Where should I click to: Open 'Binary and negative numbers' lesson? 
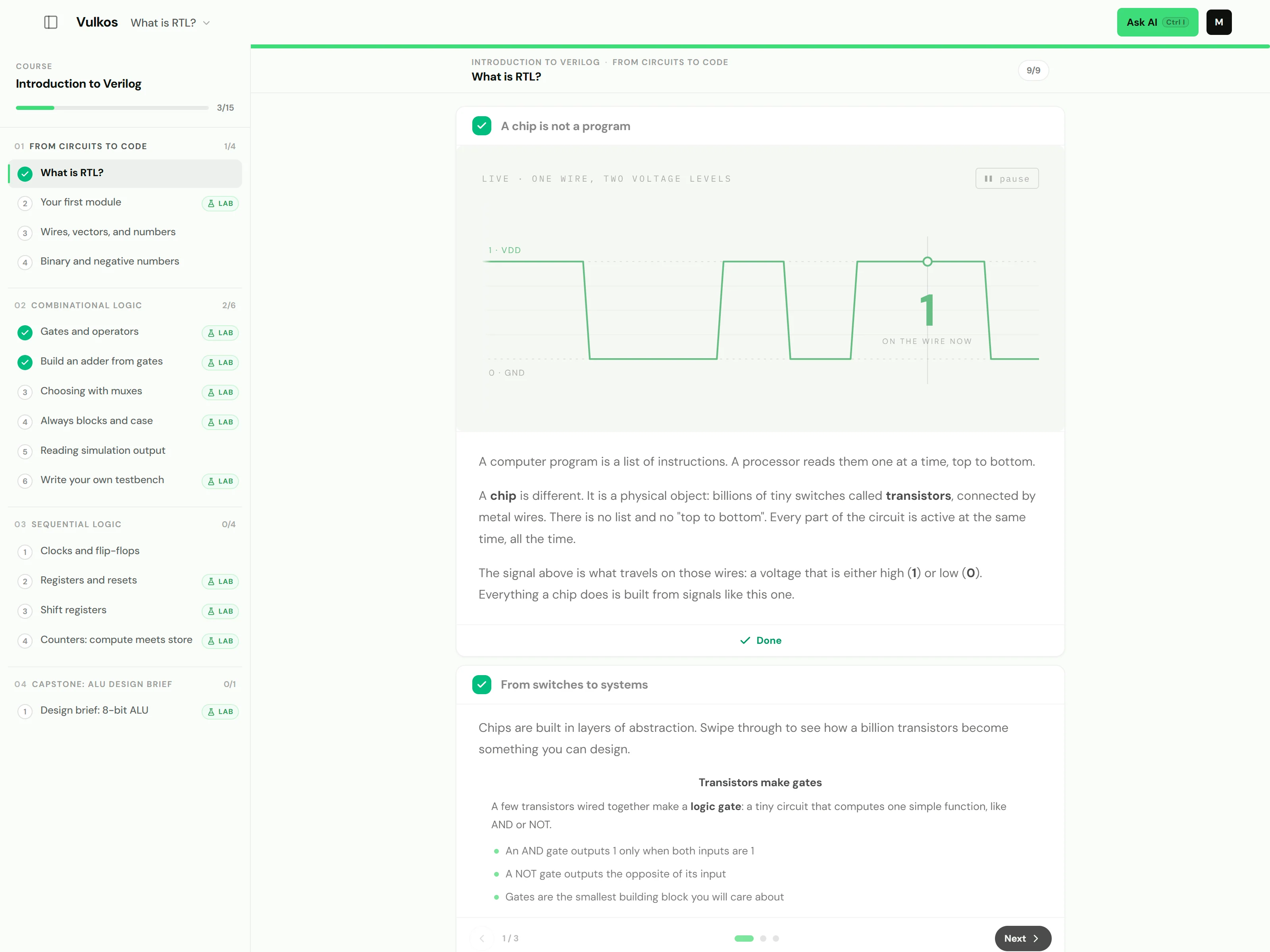125,262
